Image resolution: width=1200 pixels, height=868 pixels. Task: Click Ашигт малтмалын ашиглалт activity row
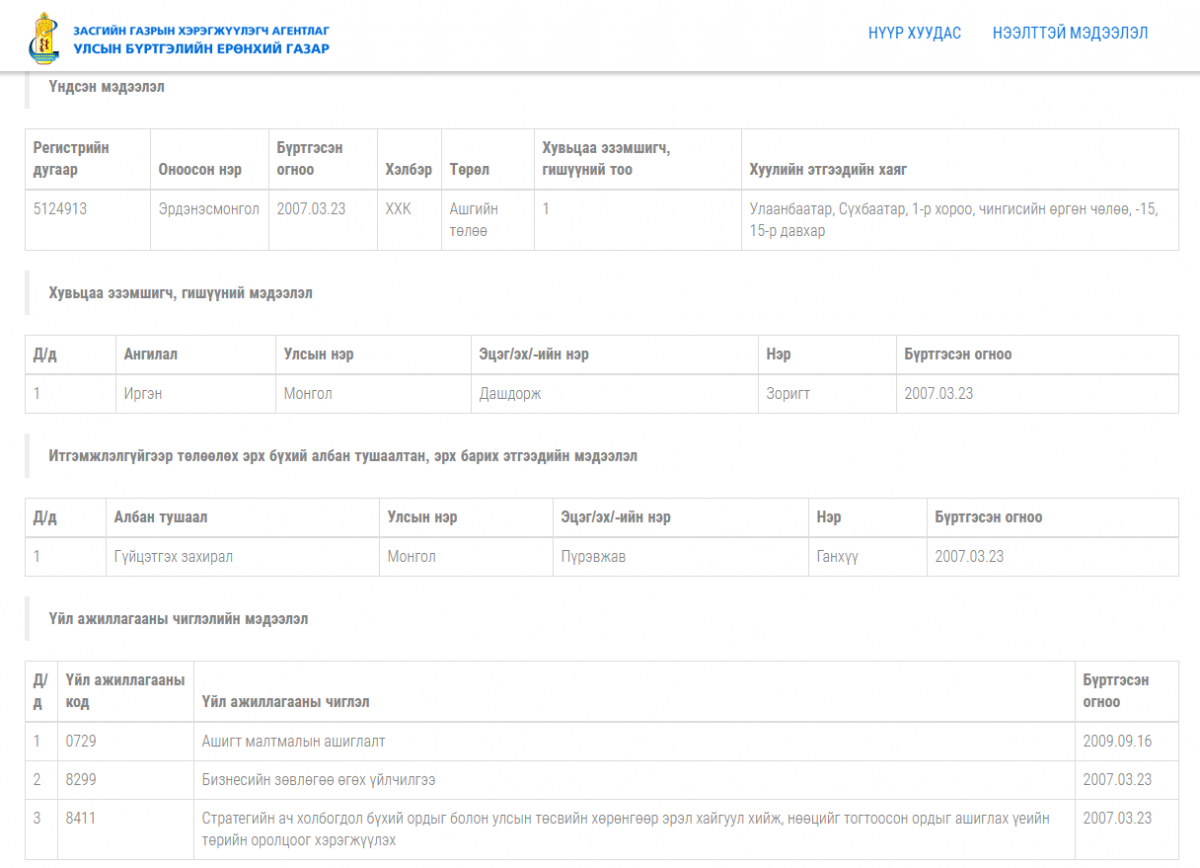[x=293, y=741]
